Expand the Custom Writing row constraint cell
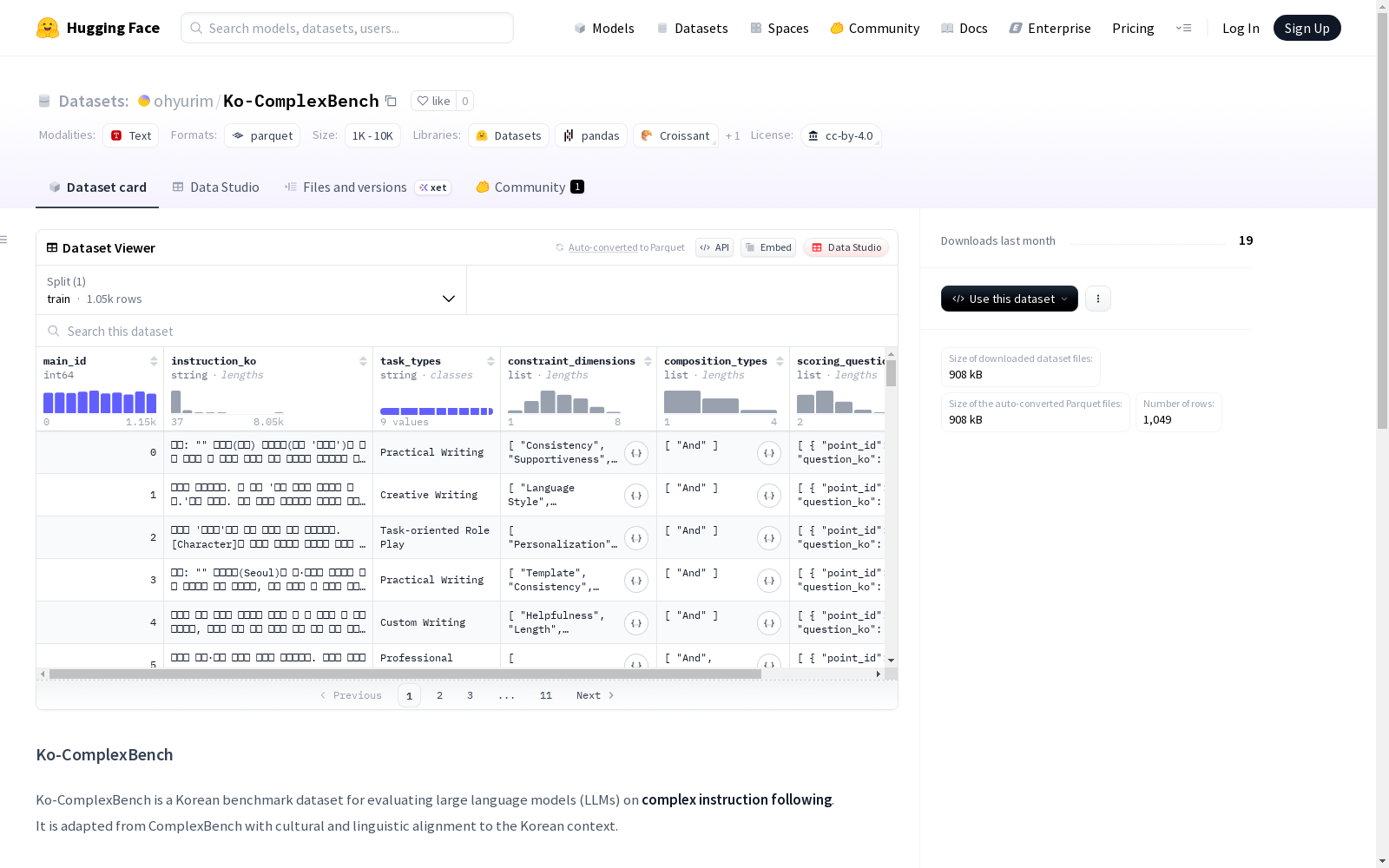Image resolution: width=1389 pixels, height=868 pixels. coord(636,623)
